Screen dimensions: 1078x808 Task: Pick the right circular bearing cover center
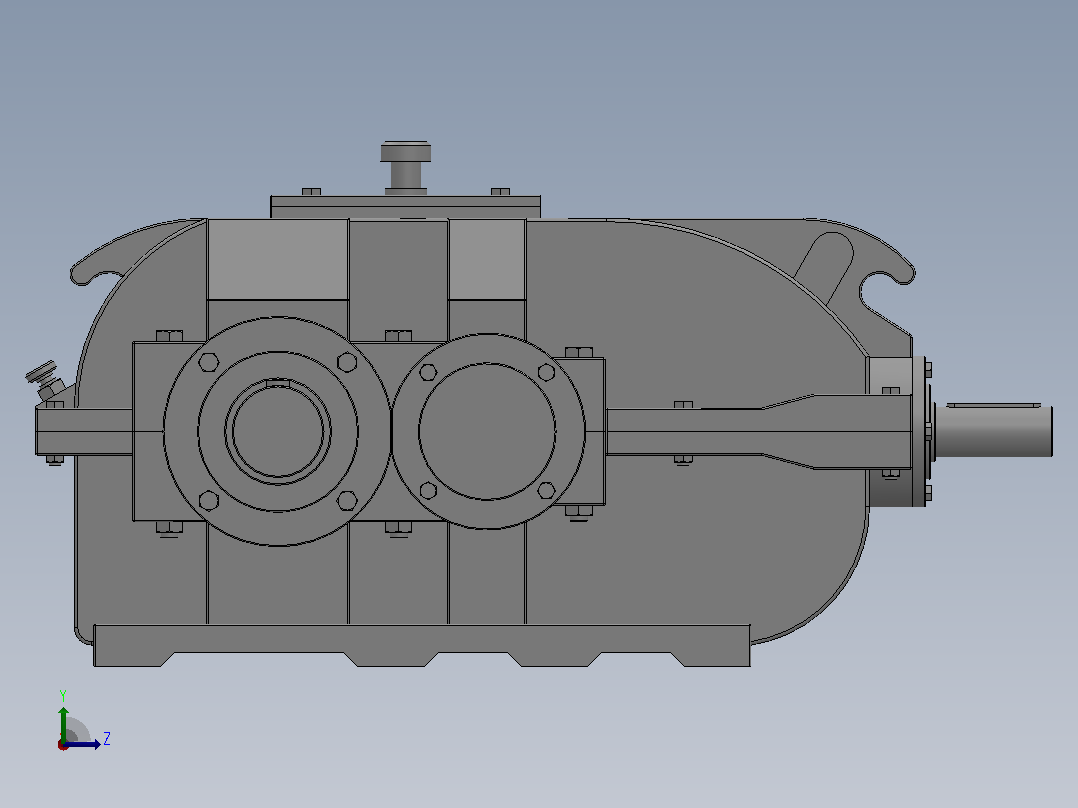pyautogui.click(x=487, y=431)
